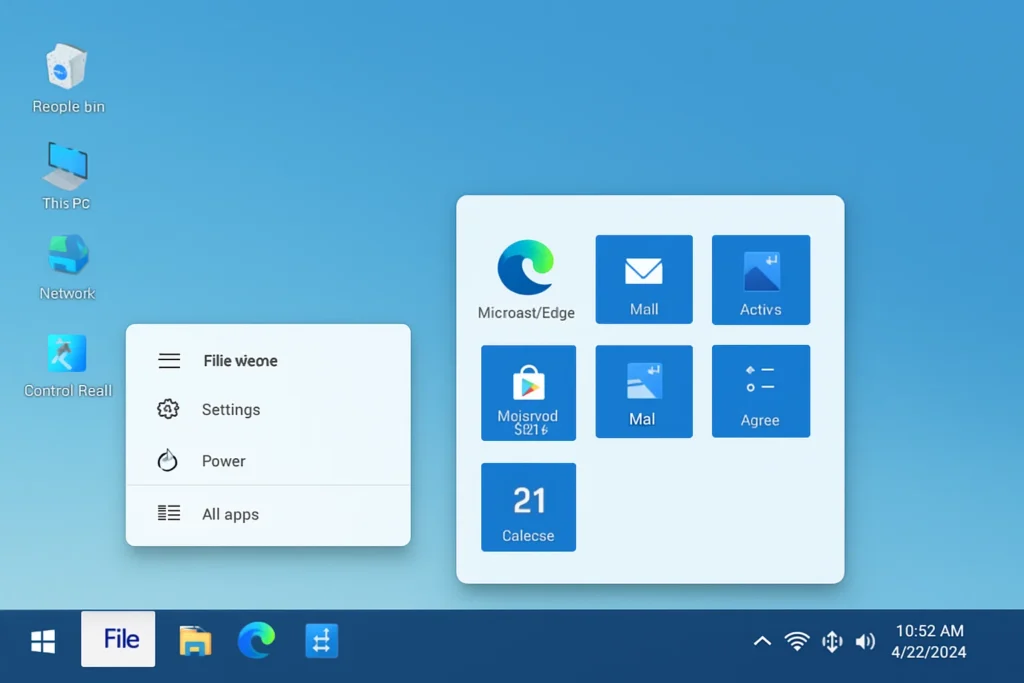Open the Mall envelope tile
1024x683 pixels.
tap(644, 279)
